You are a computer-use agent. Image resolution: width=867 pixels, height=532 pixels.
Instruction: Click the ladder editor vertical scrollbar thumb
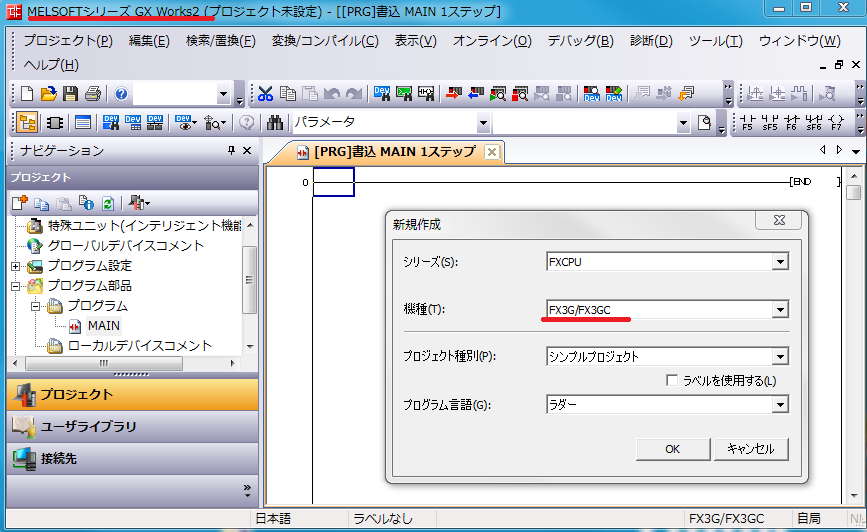(x=854, y=192)
